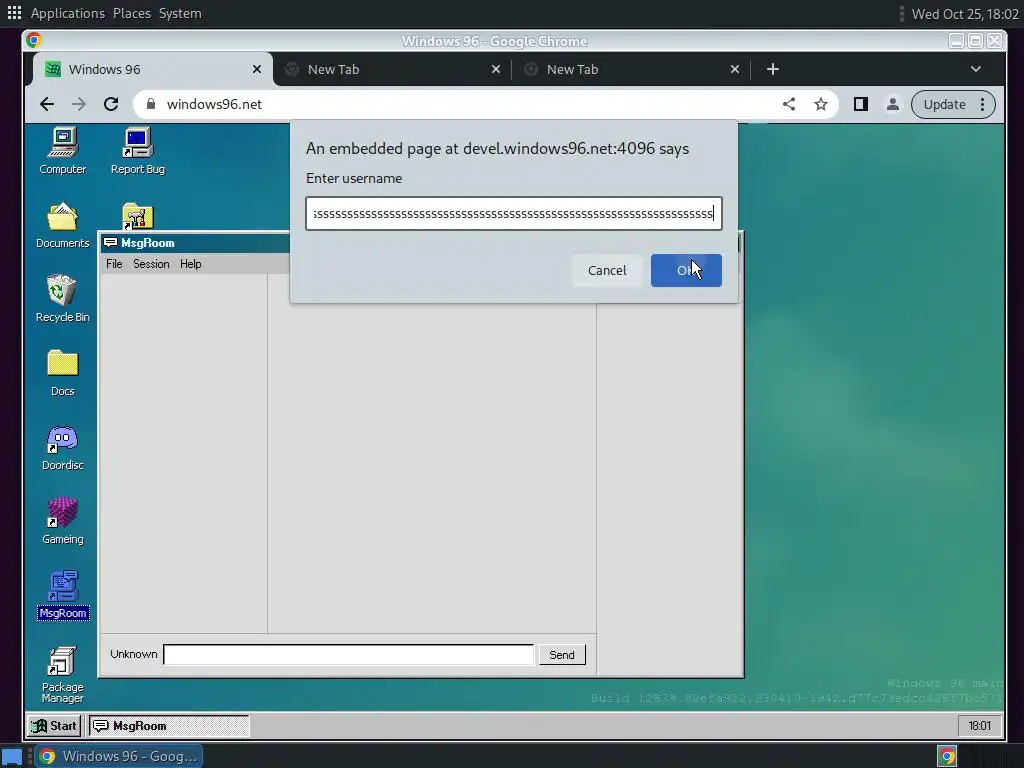Screen dimensions: 1024x768
Task: Launch the Doordisc shortcut
Action: (63, 447)
